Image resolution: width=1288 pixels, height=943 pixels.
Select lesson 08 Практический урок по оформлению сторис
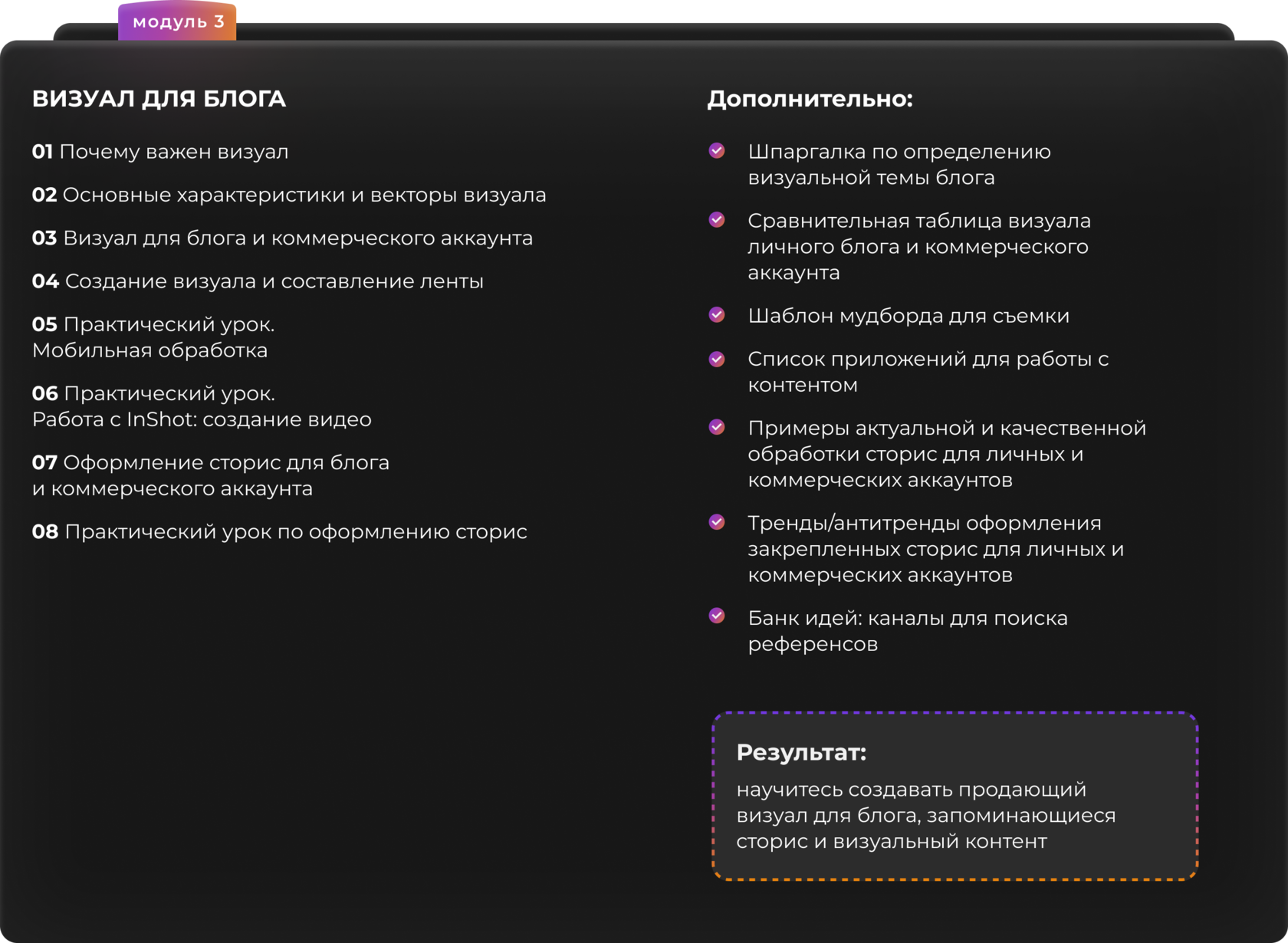280,532
